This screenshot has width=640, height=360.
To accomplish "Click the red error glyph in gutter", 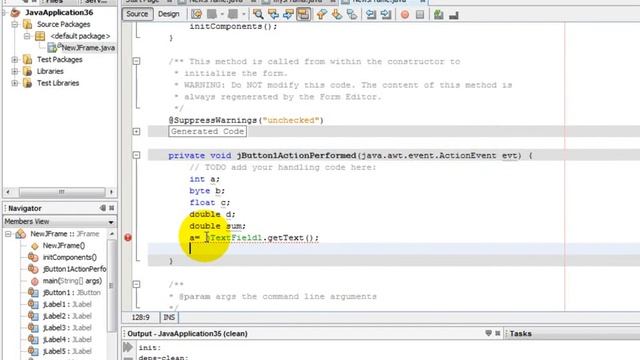I will point(128,237).
